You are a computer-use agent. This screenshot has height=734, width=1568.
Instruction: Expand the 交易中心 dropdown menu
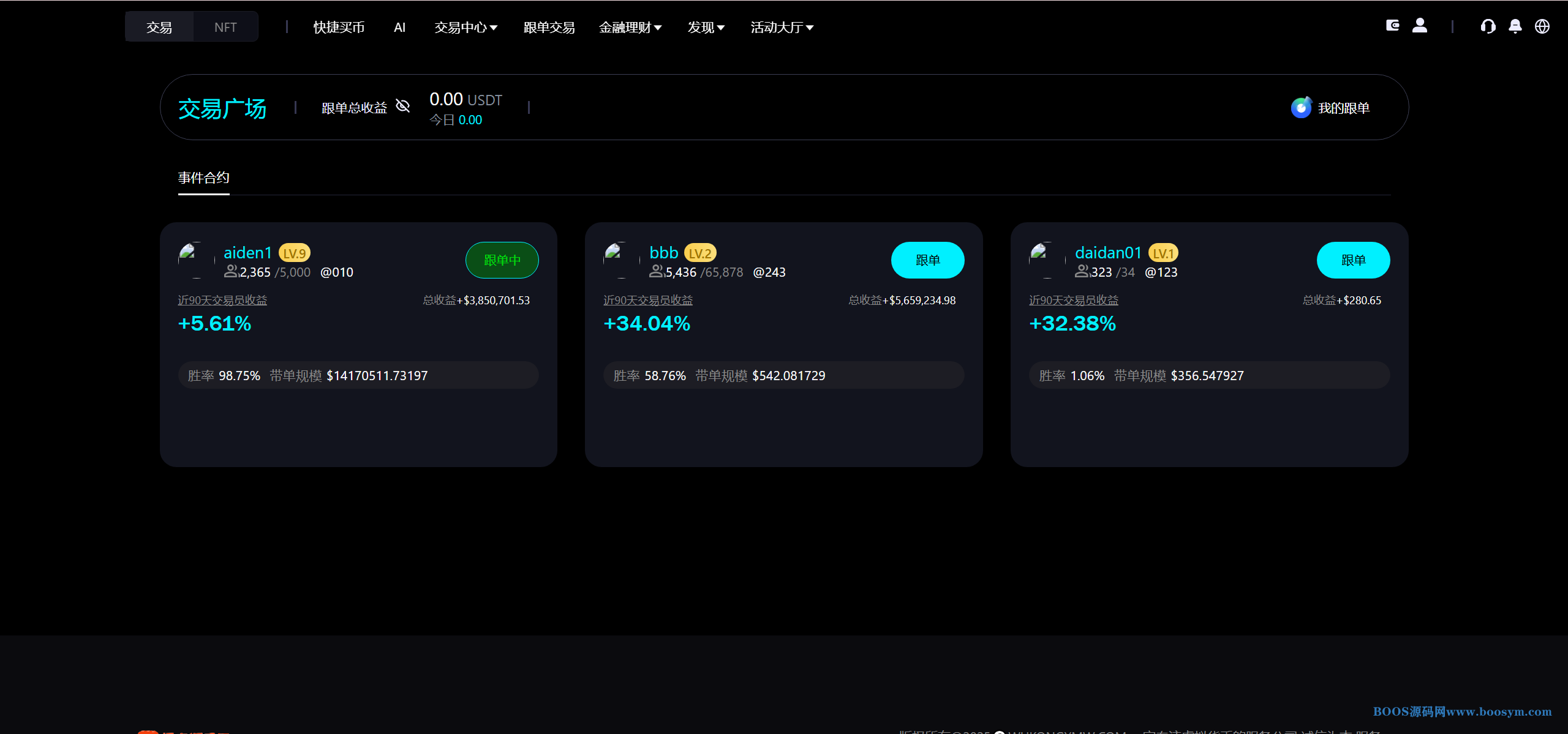[466, 28]
